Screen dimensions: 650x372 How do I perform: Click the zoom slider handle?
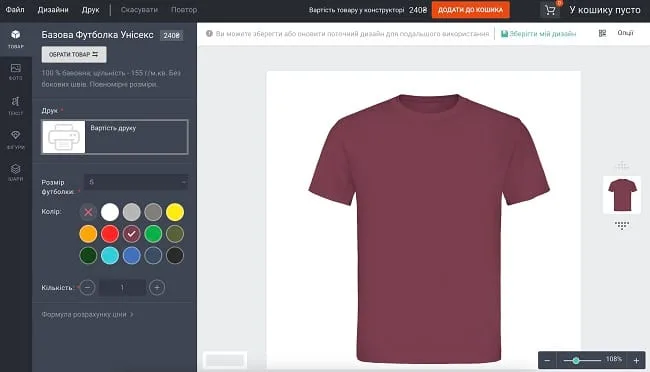576,360
